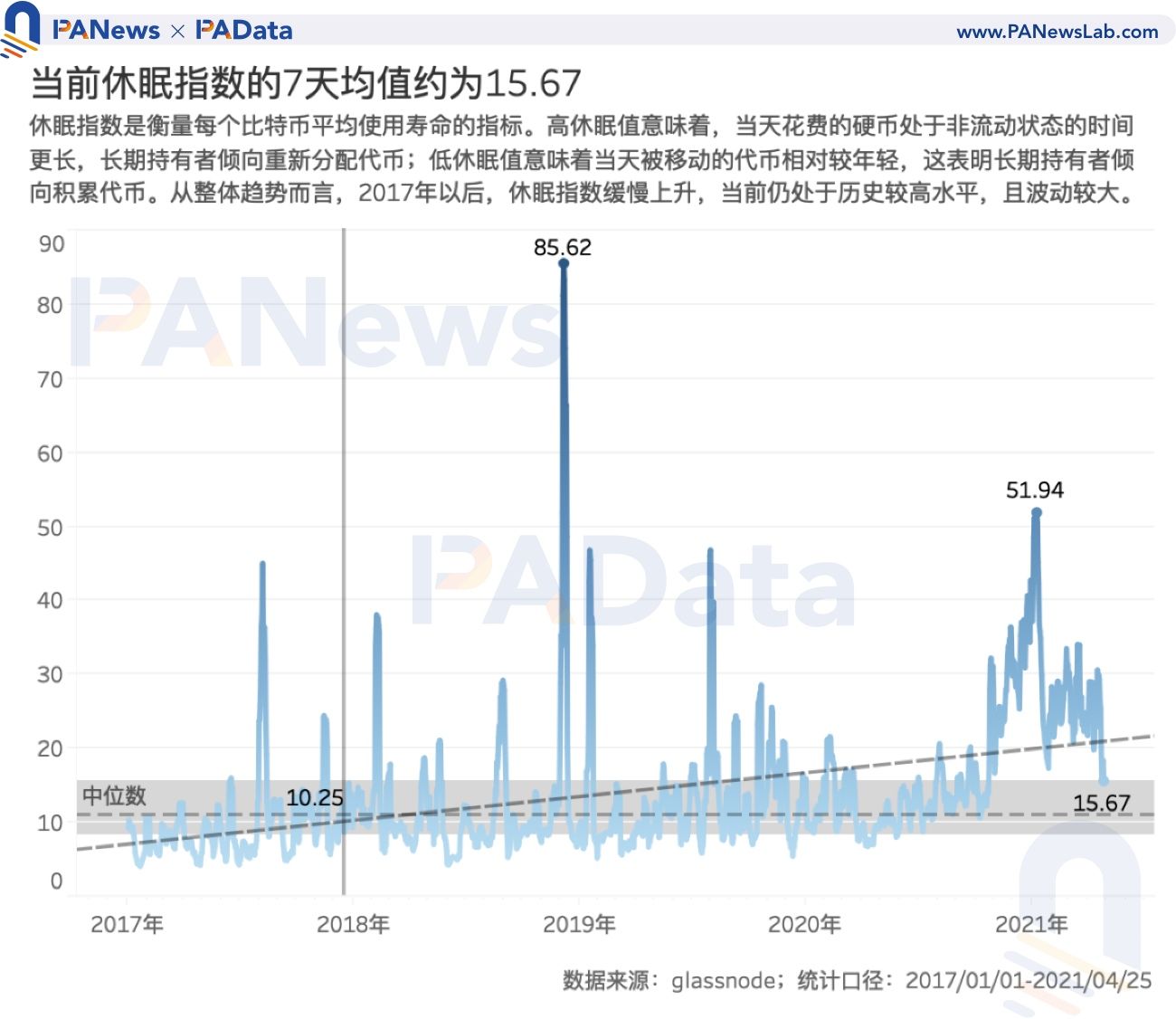Select the 51.94 peak data point
Screen dimensions: 1176x1019
1037,512
